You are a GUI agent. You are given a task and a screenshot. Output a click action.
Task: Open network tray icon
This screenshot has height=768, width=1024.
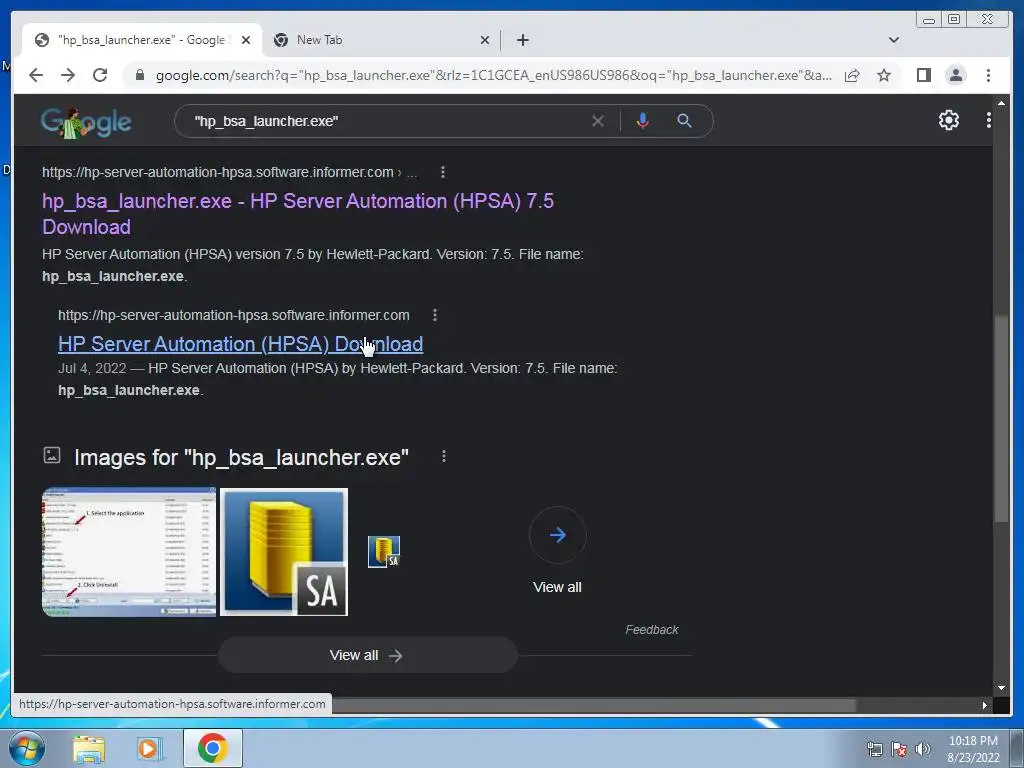(x=874, y=749)
